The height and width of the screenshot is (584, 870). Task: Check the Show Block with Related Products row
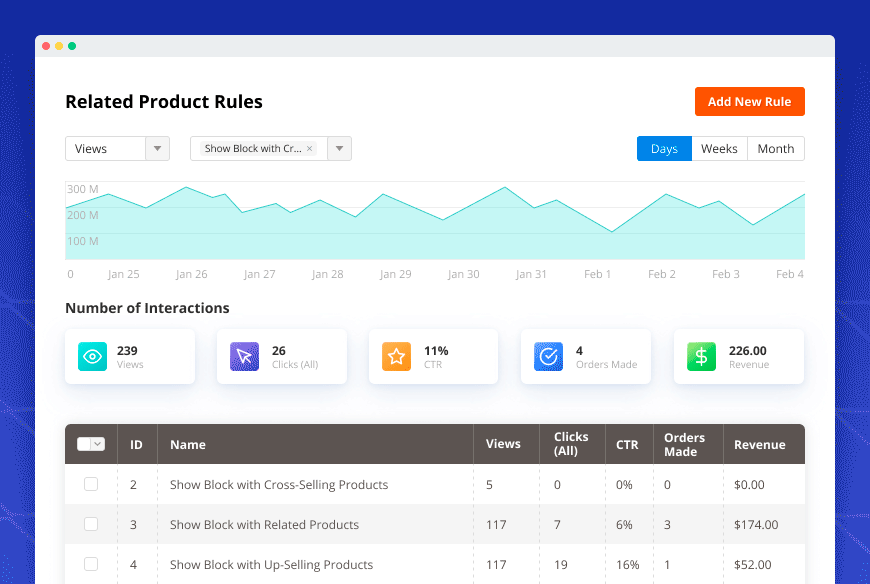[x=91, y=524]
